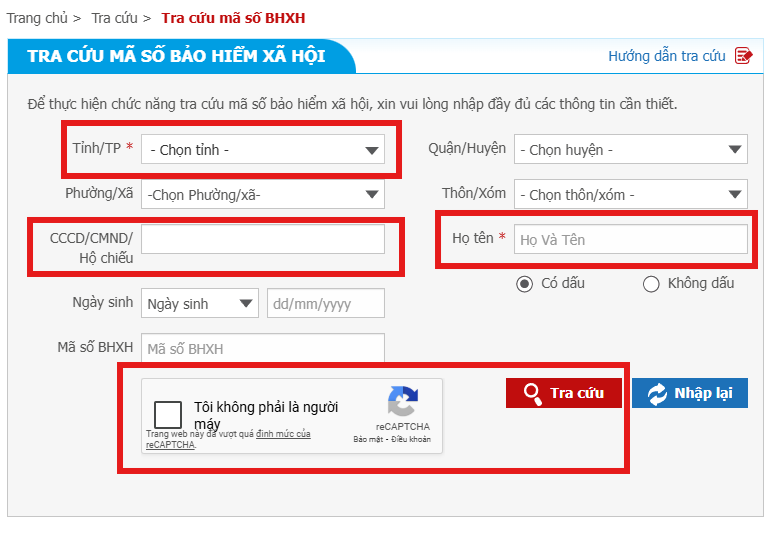Open the 'Tra cứu' breadcrumb item
The height and width of the screenshot is (550, 771).
tap(114, 18)
